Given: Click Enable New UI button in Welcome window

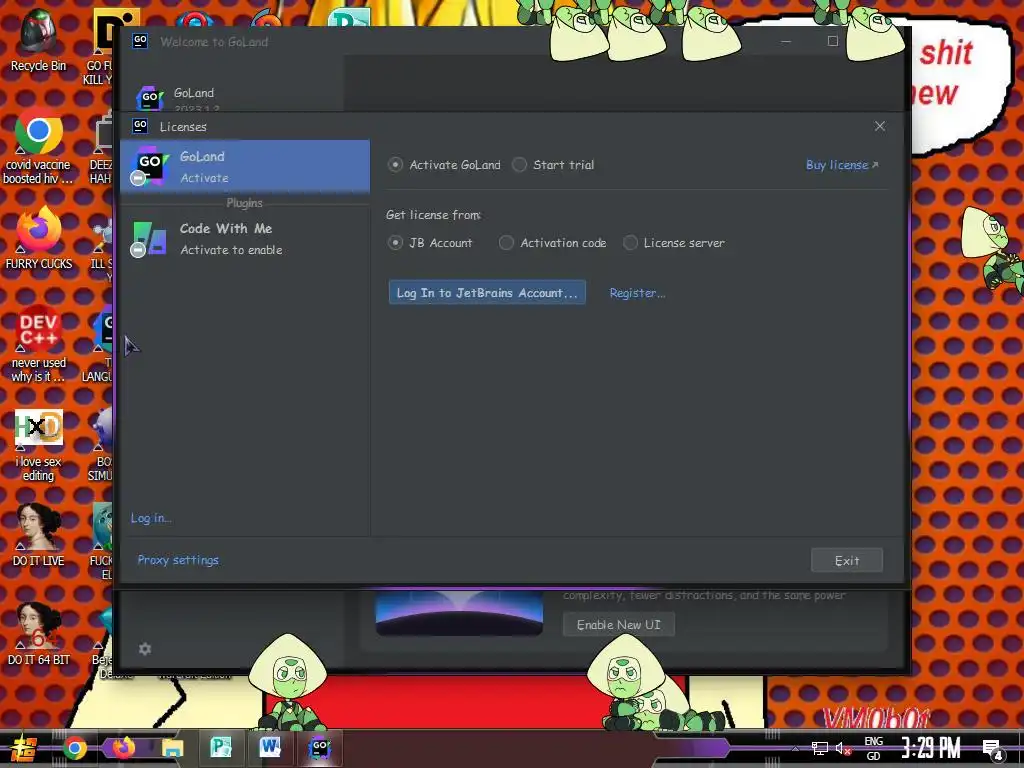Looking at the screenshot, I should click(x=618, y=625).
